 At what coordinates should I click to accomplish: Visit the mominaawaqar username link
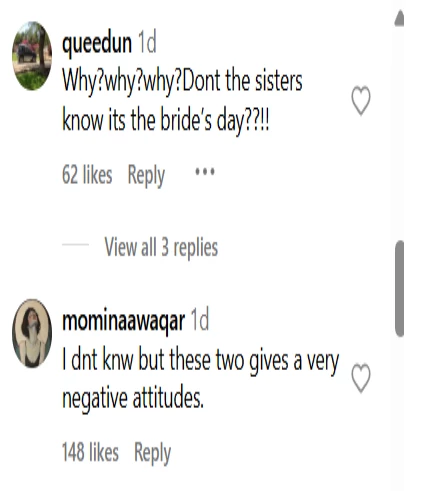[x=124, y=321]
